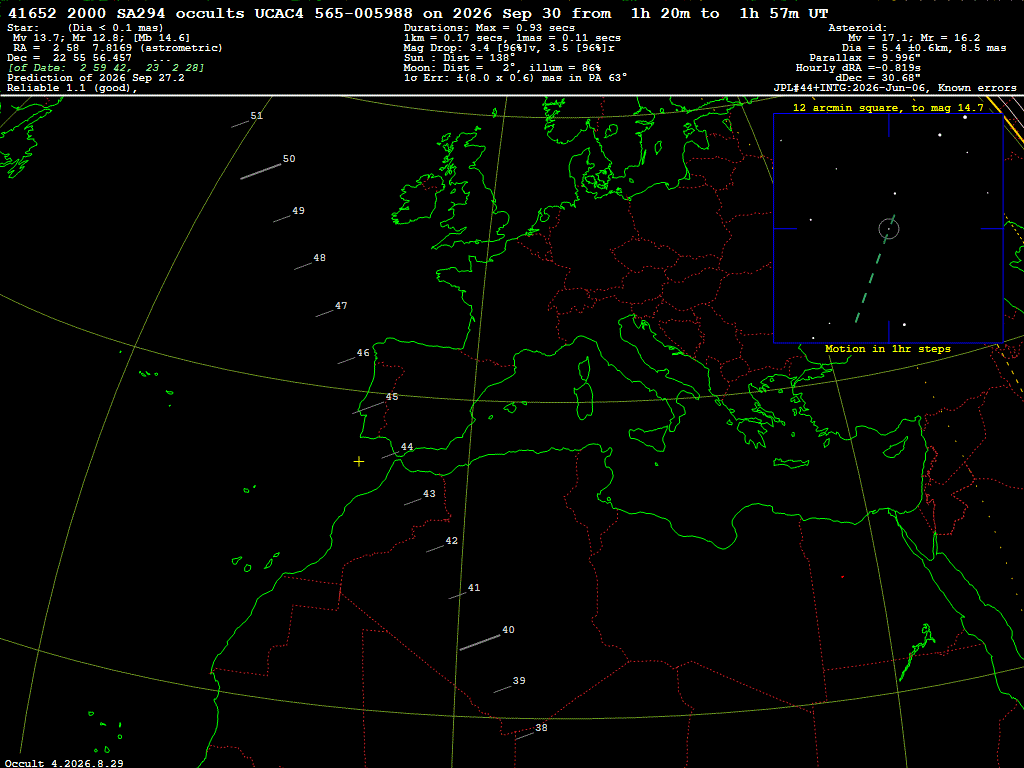Image resolution: width=1024 pixels, height=768 pixels.
Task: Click the 'Asteroid:' data heading
Action: (857, 28)
